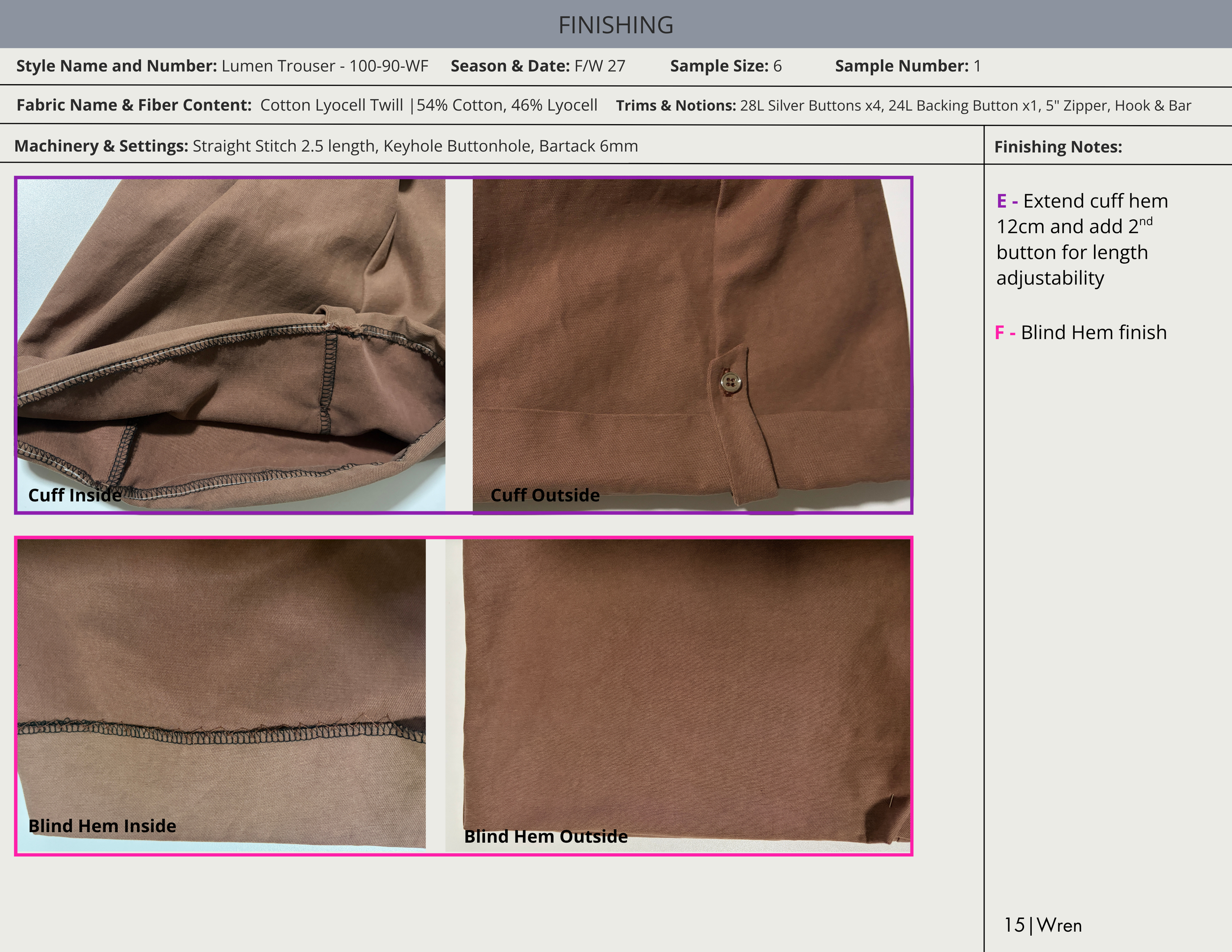The width and height of the screenshot is (1232, 952).
Task: Click the Sample Size field
Action: coord(725,66)
